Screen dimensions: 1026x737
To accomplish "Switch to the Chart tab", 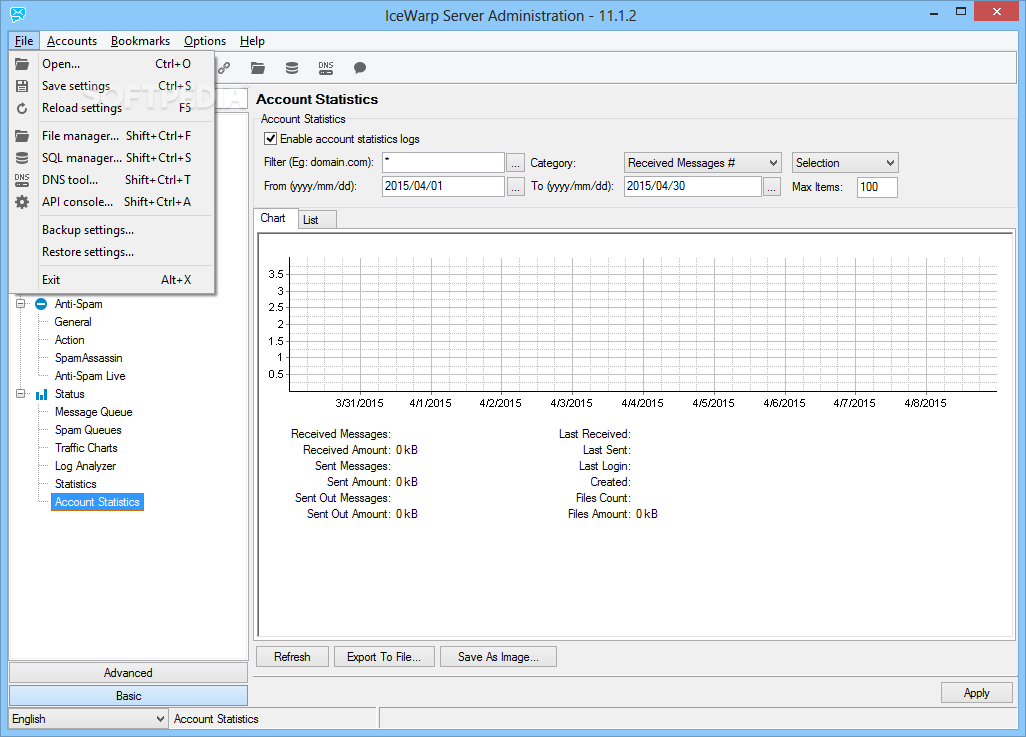I will coord(274,219).
